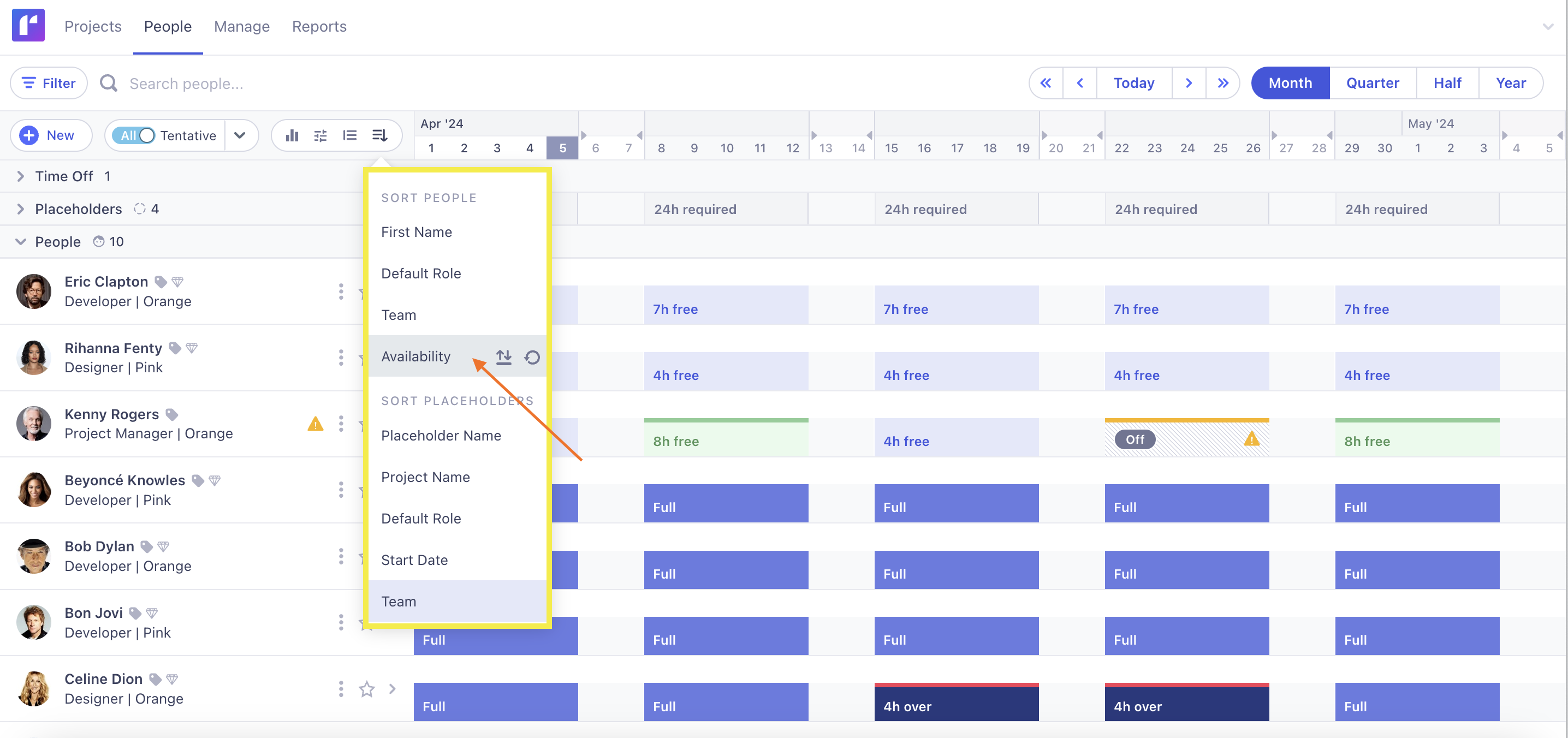The image size is (1568, 738).
Task: Click the reset sort icon beside Availability
Action: 532,357
